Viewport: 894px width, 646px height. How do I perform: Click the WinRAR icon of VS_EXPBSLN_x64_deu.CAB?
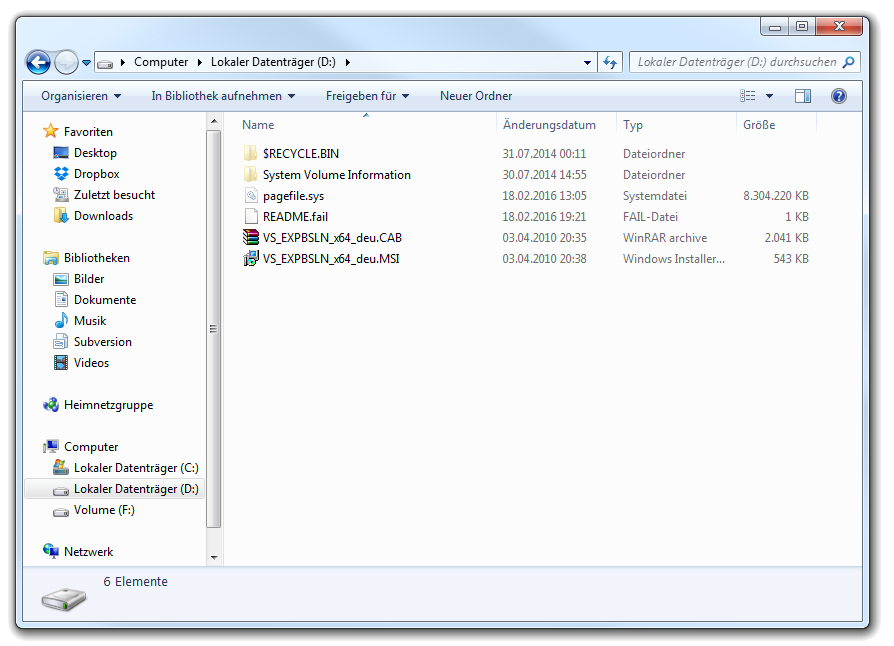pos(251,238)
